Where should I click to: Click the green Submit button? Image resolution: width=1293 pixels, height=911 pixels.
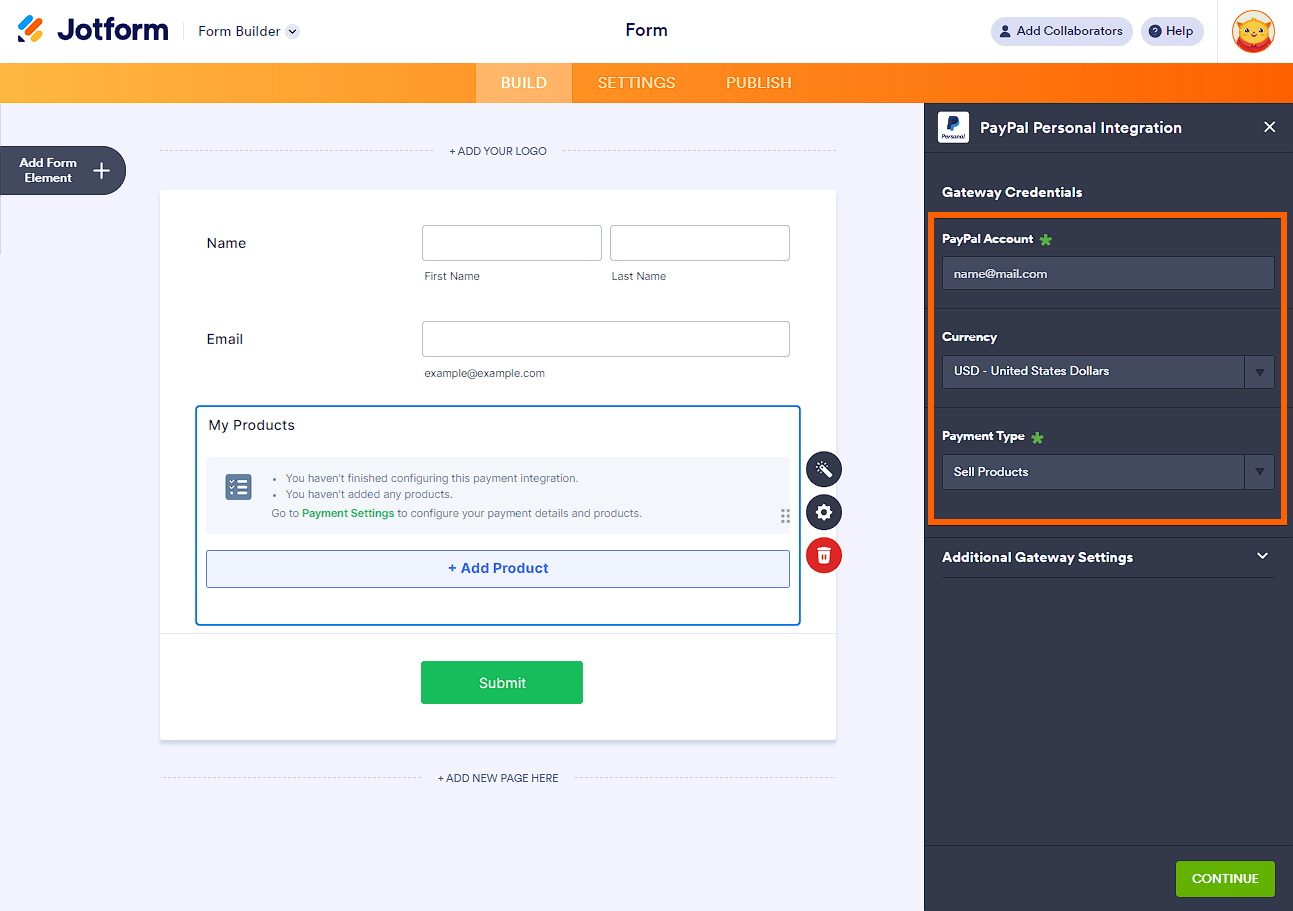[x=502, y=682]
